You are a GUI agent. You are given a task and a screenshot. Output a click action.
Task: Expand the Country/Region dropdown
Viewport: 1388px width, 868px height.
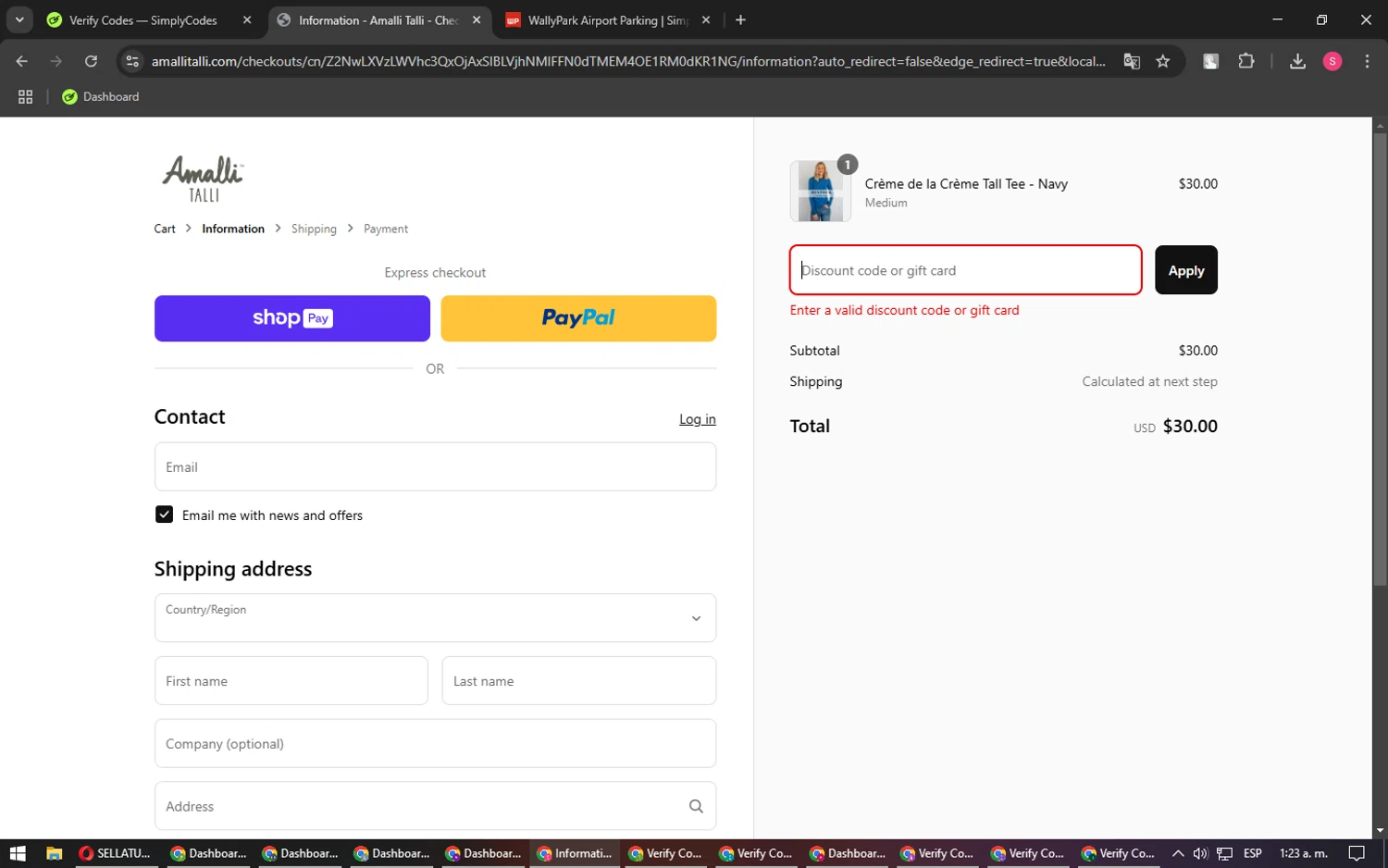coord(435,617)
